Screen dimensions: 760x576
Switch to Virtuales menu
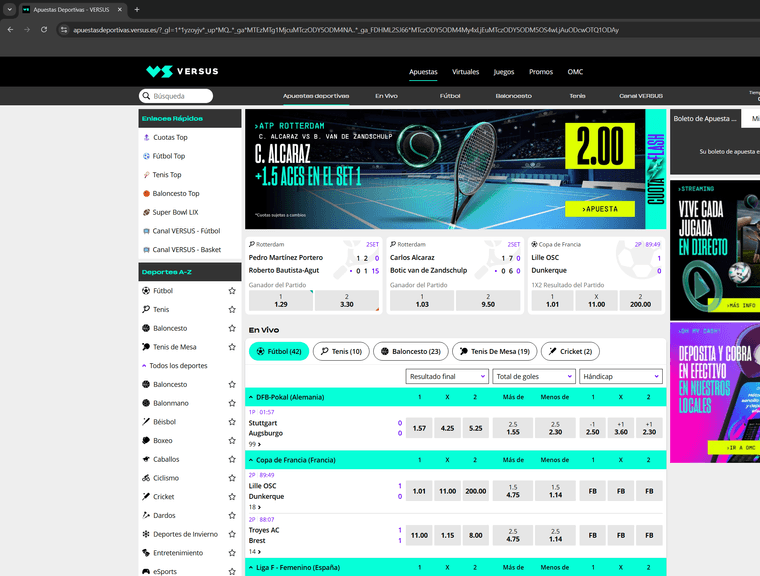(465, 72)
